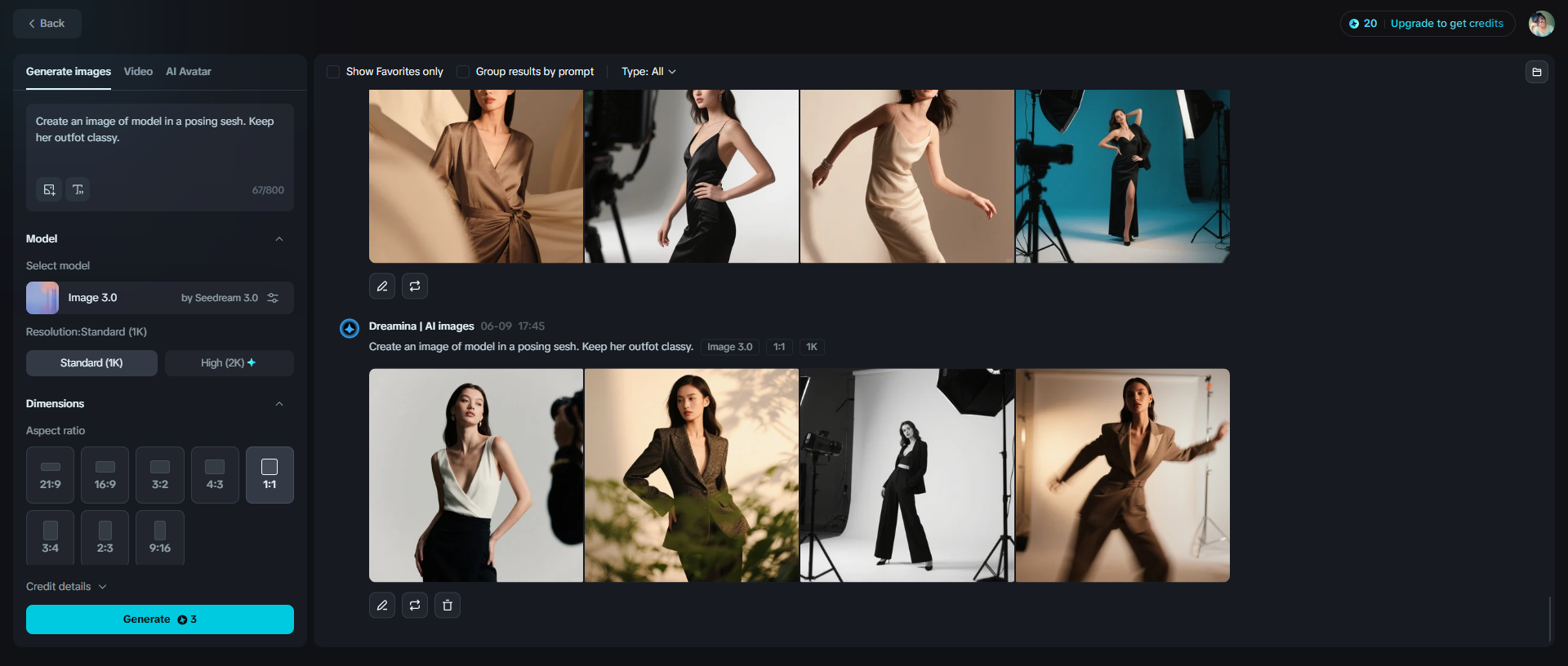Image resolution: width=1568 pixels, height=666 pixels.
Task: Open image with teal studio backdrop
Action: pos(1123,176)
